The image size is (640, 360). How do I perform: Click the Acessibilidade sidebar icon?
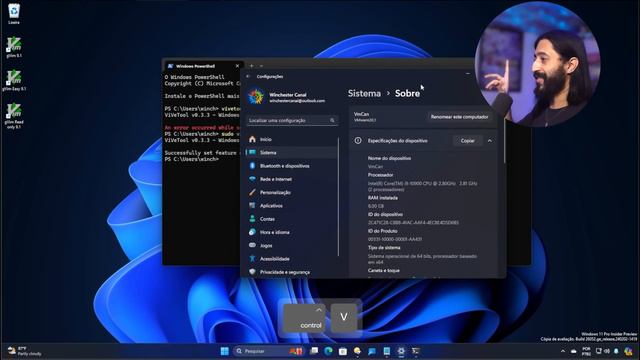point(252,258)
